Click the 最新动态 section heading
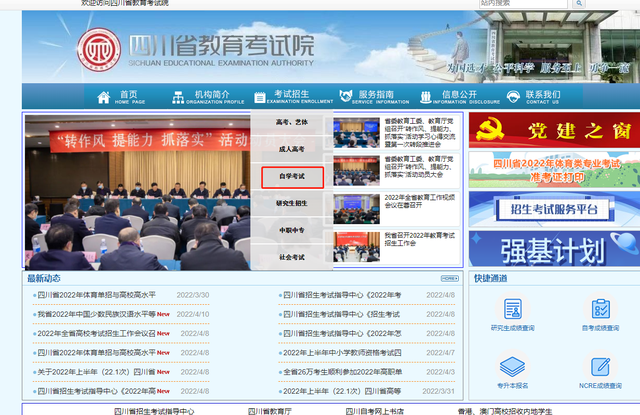 point(44,278)
